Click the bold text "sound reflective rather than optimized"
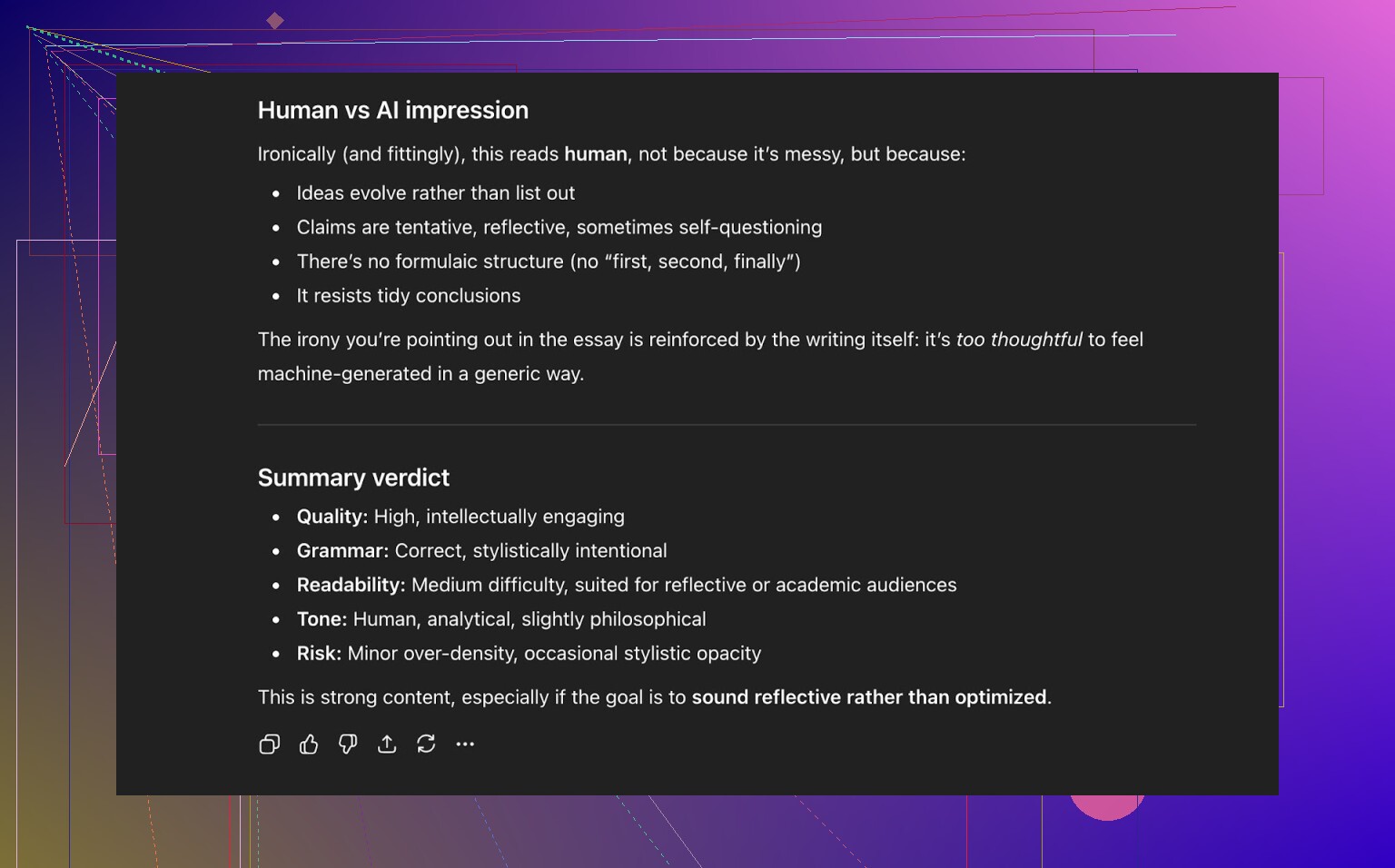The height and width of the screenshot is (868, 1395). [869, 697]
